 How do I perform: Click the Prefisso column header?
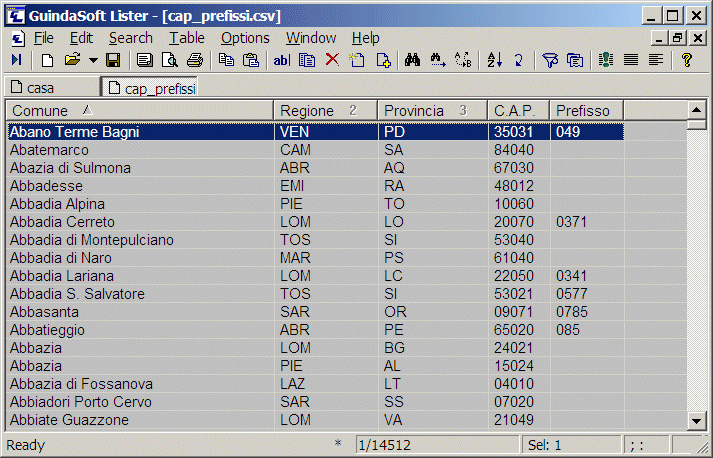click(586, 110)
